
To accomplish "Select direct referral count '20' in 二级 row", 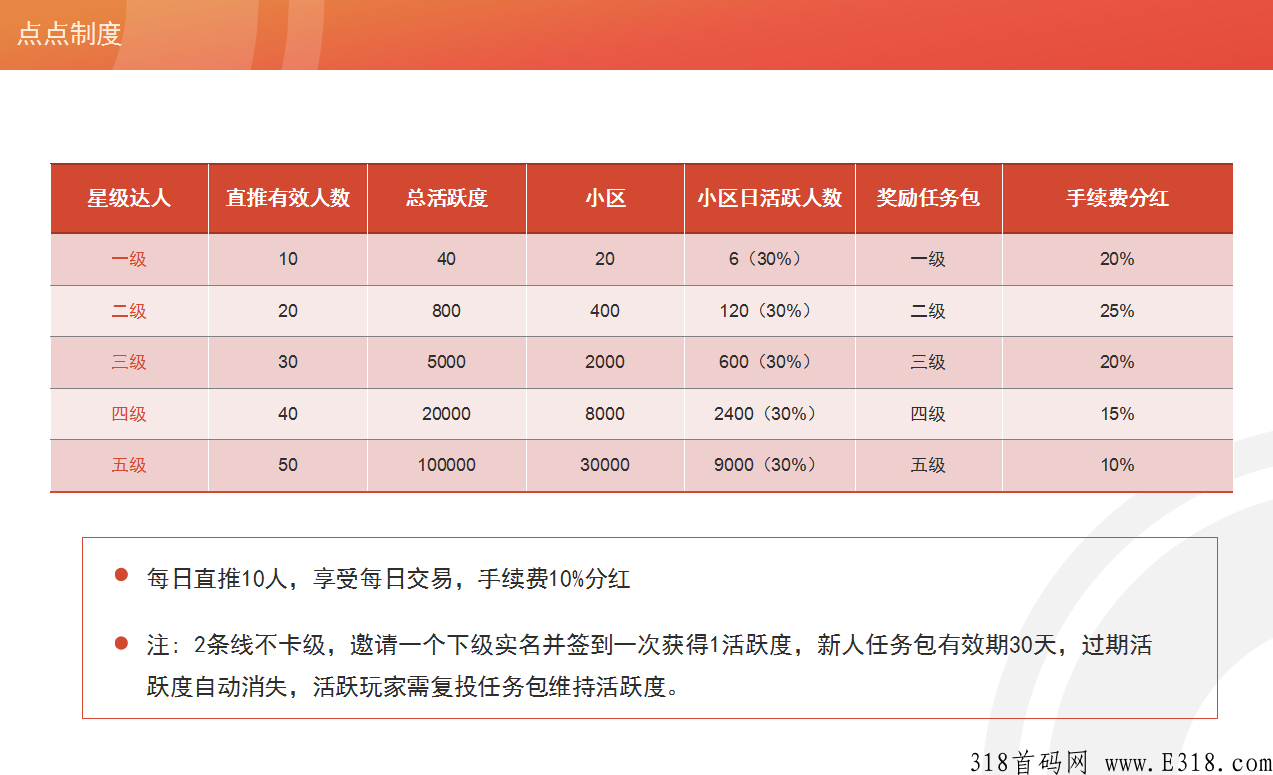I will point(288,311).
